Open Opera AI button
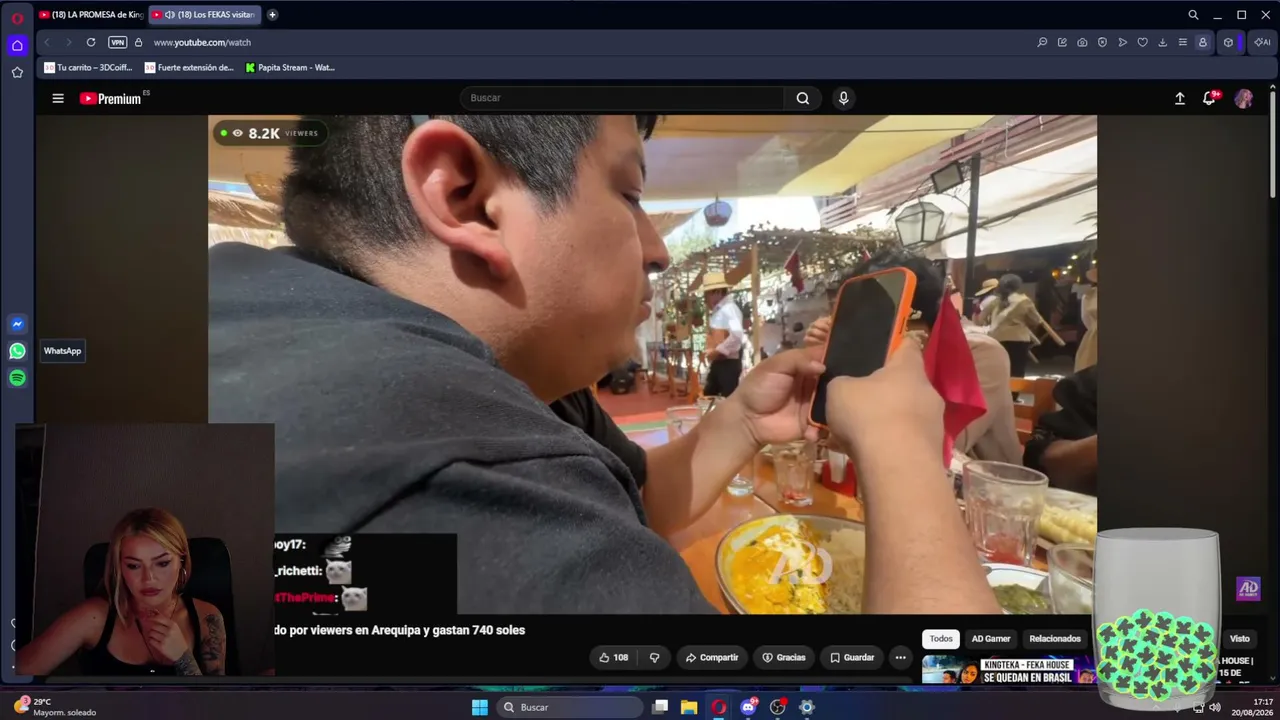The height and width of the screenshot is (720, 1280). point(1263,42)
